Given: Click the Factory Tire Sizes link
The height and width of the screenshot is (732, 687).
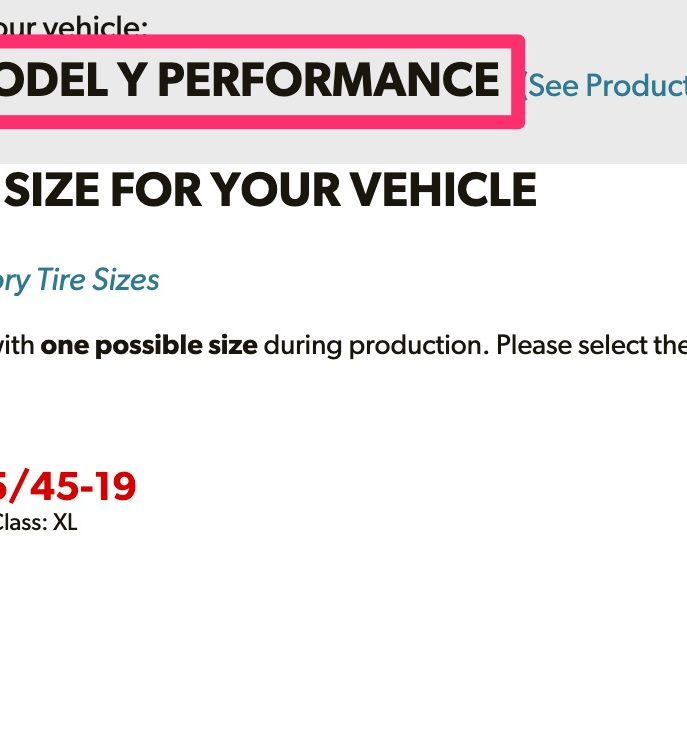Looking at the screenshot, I should tap(79, 280).
